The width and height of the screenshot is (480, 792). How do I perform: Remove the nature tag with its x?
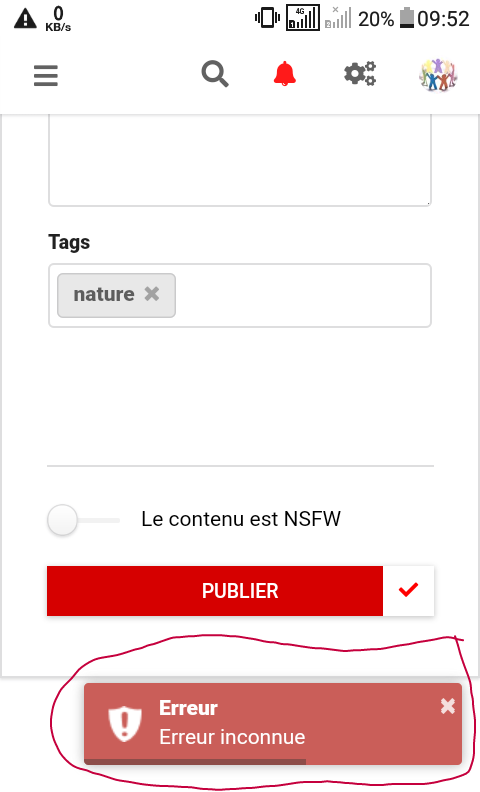tap(152, 293)
